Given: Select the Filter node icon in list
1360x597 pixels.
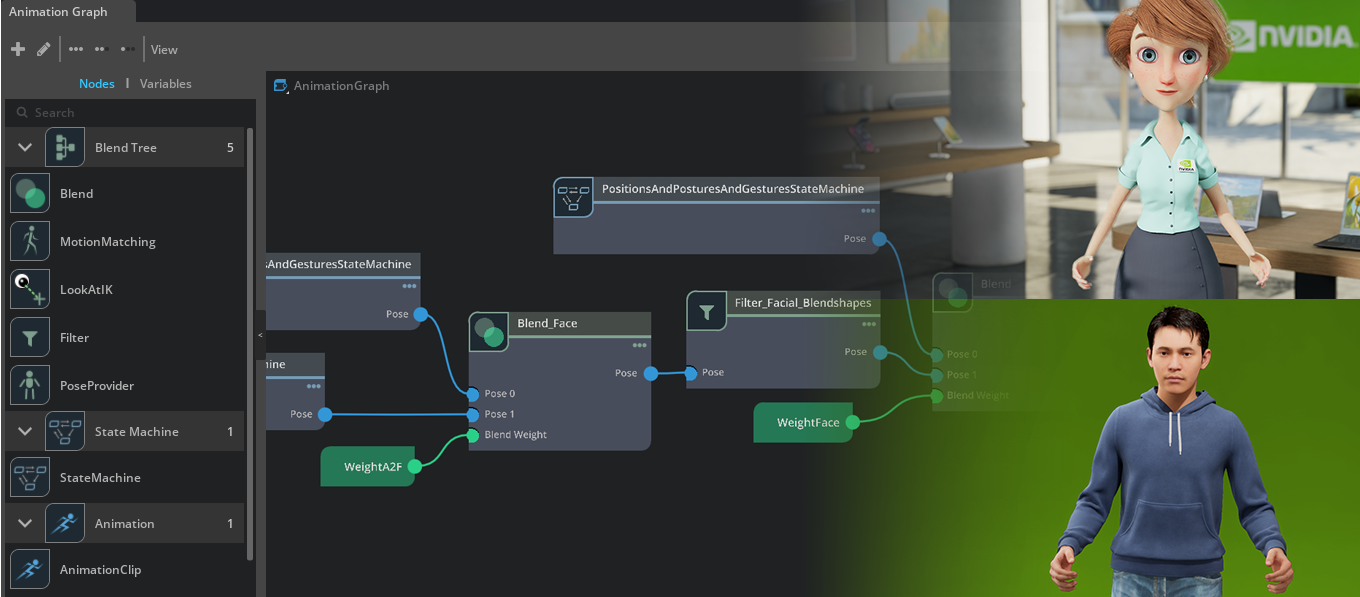Looking at the screenshot, I should [x=30, y=338].
